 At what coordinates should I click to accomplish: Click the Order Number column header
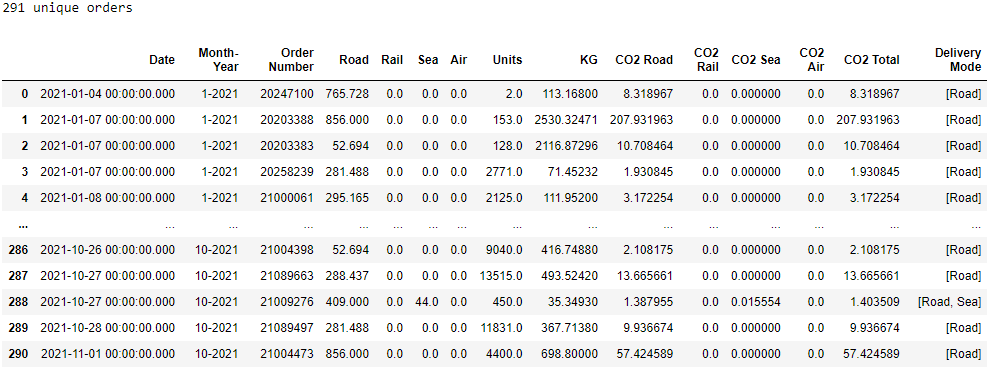[x=291, y=60]
